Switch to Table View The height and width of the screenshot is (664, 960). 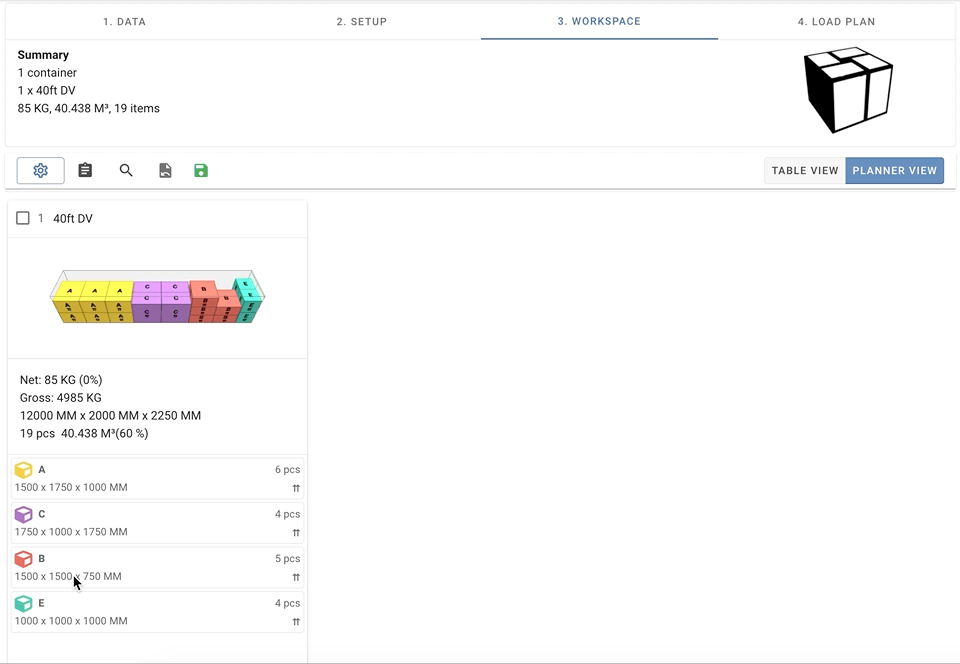click(x=804, y=171)
